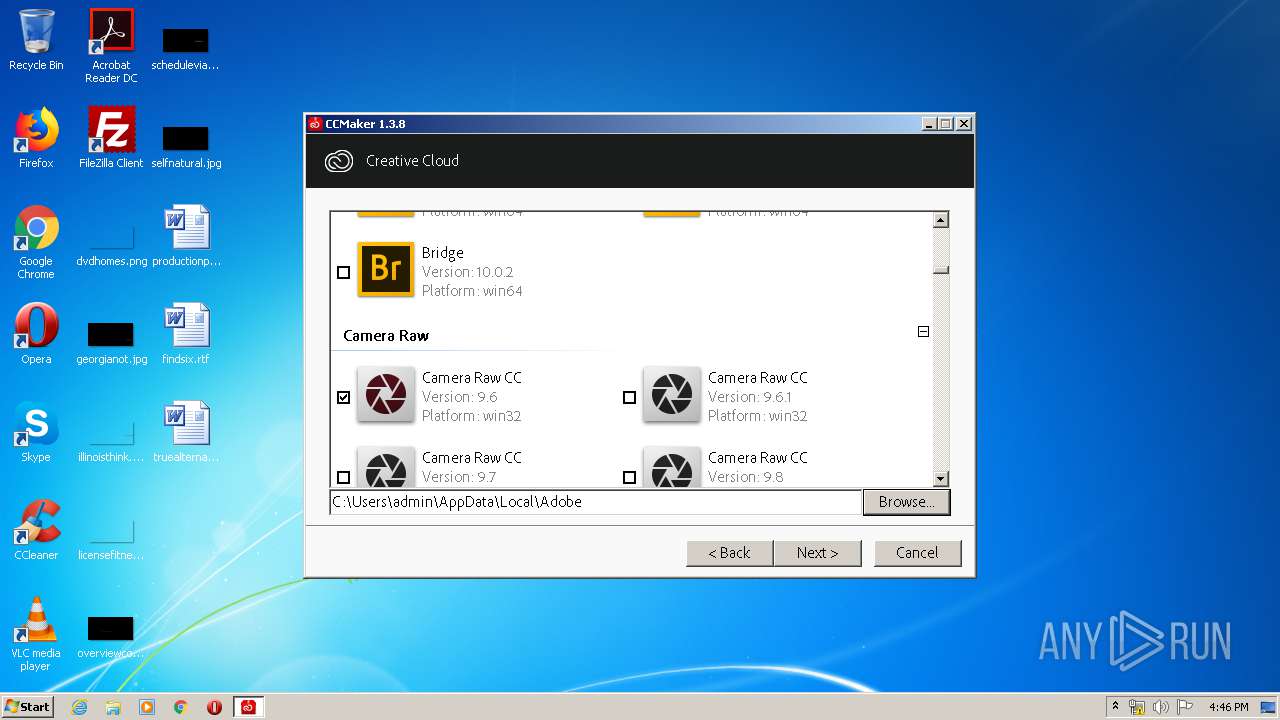Check the Camera Raw CC 9.7 checkbox
This screenshot has width=1280, height=720.
(344, 477)
